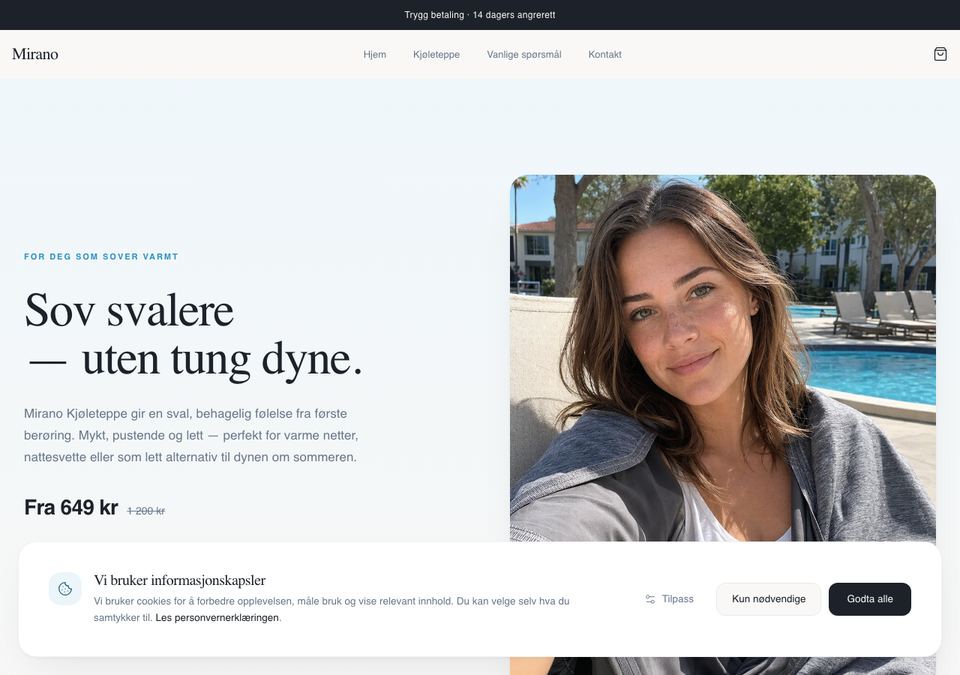The height and width of the screenshot is (675, 960).
Task: Click the sliders icon beside Tilpass
Action: coord(650,599)
